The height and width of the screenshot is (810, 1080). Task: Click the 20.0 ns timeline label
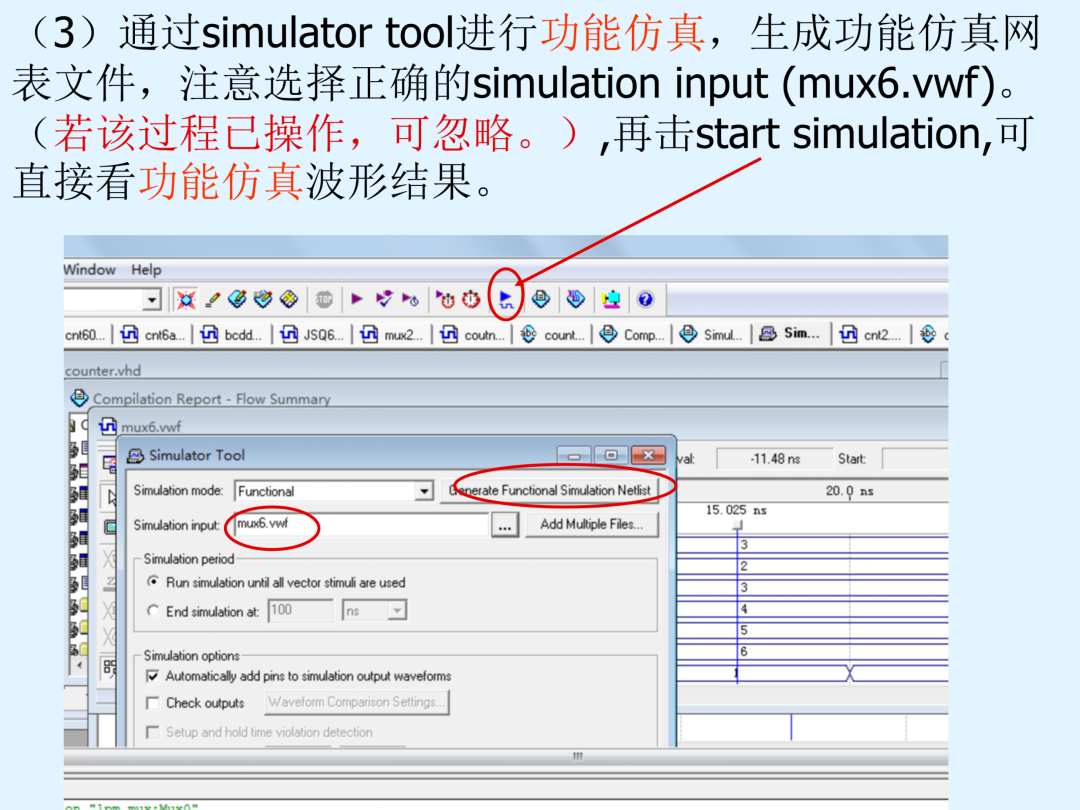pos(849,491)
